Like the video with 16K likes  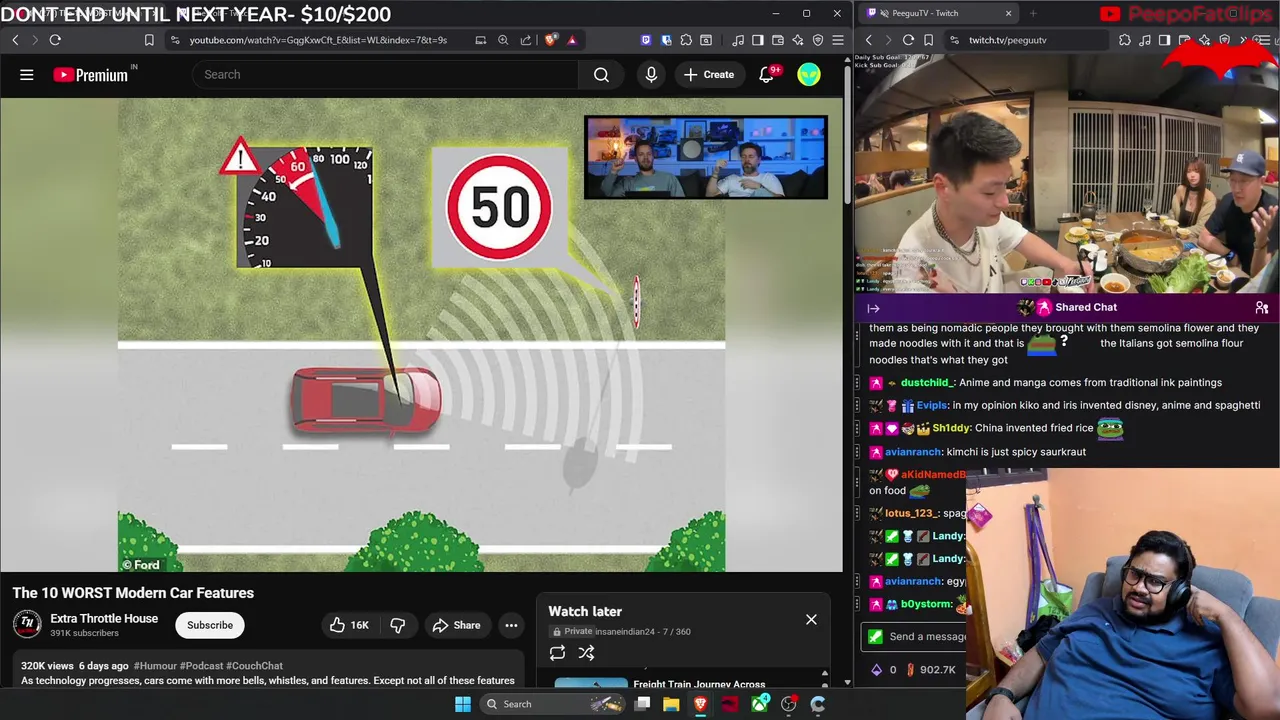(x=349, y=625)
